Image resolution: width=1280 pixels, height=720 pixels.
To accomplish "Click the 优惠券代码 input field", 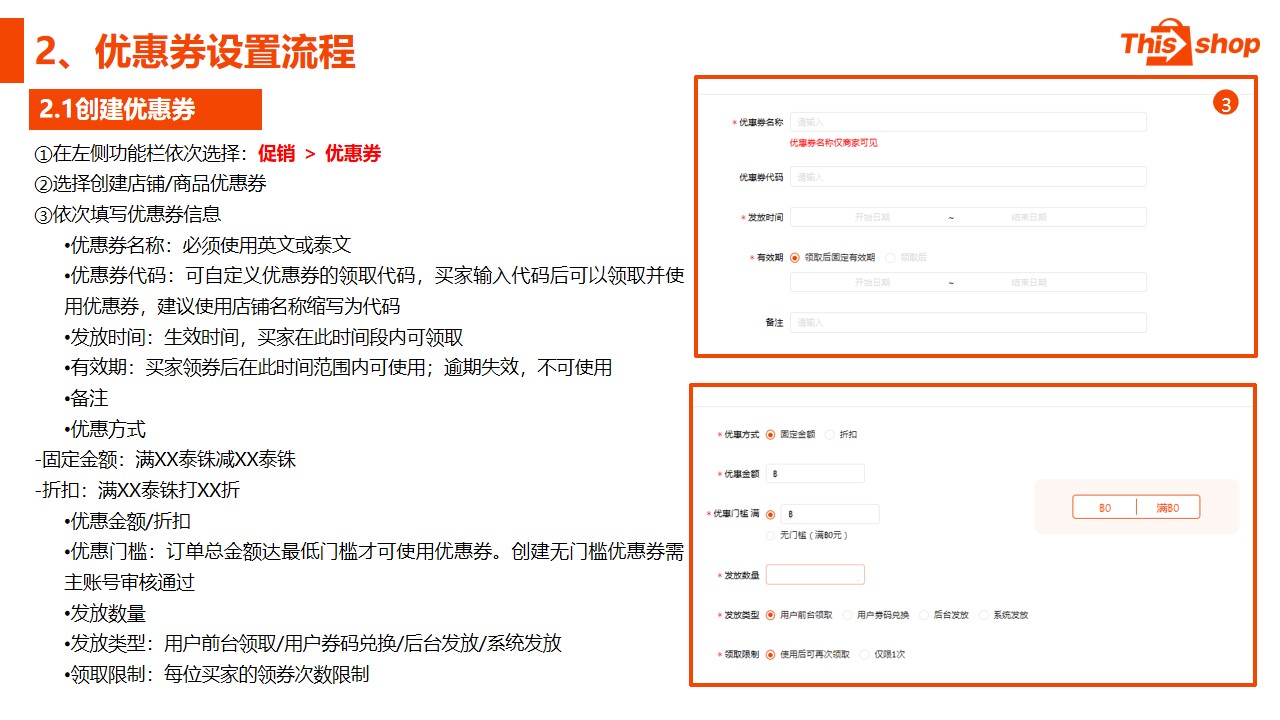I will pos(968,177).
